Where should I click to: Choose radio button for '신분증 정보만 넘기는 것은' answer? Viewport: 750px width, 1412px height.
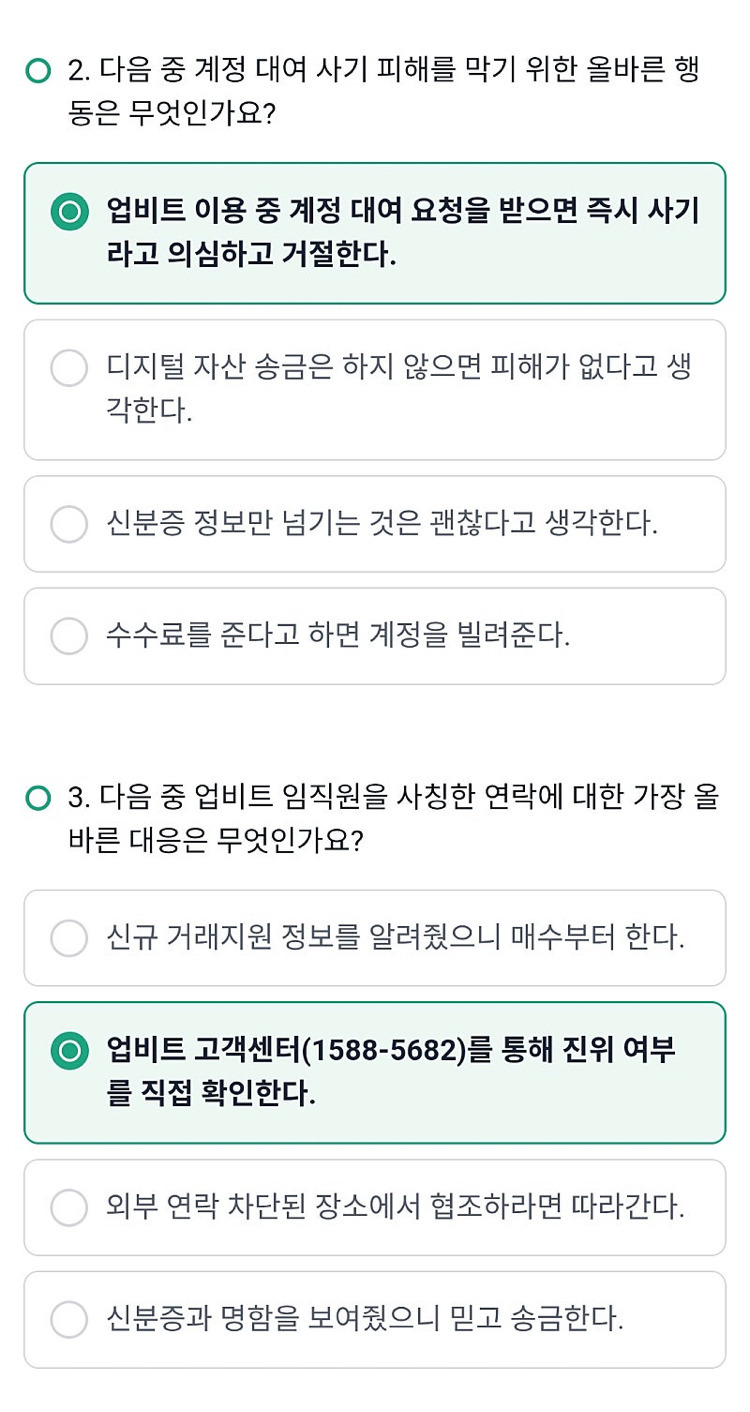(69, 523)
